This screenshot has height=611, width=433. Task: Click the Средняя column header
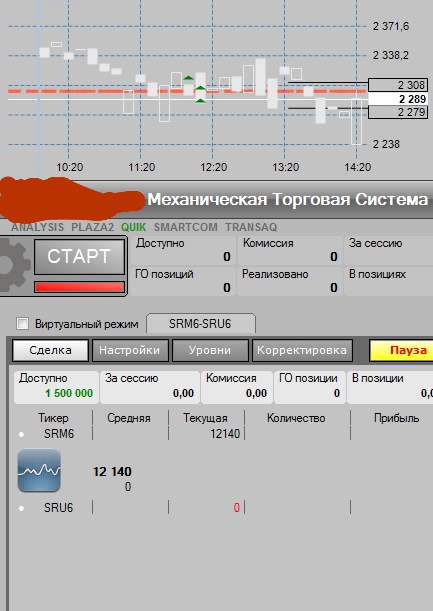[129, 418]
